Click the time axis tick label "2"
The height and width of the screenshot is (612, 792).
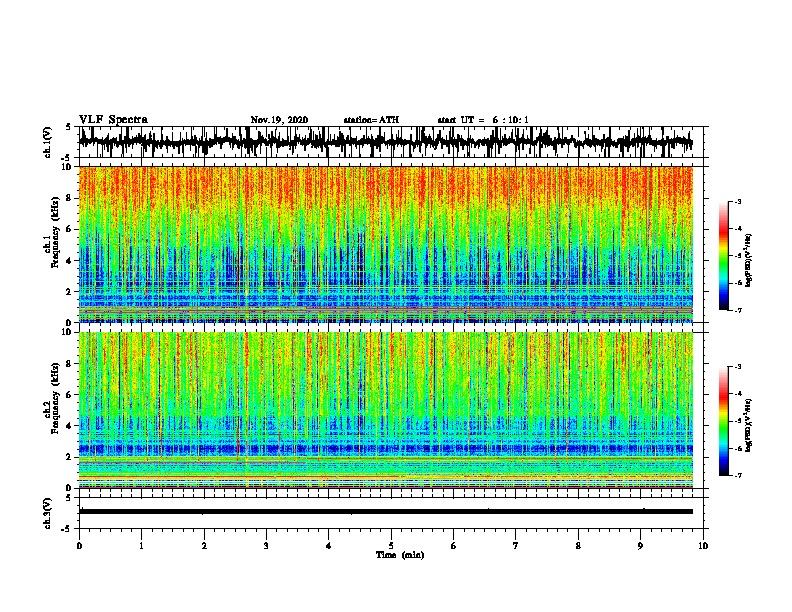click(204, 546)
